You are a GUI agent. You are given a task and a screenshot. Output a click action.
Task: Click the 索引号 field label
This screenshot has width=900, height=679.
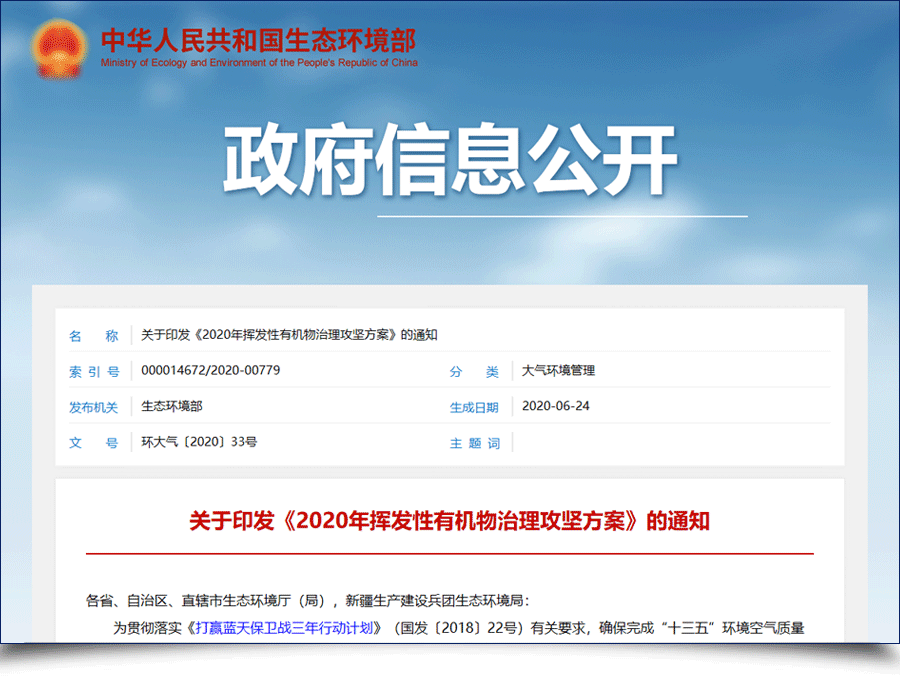(93, 372)
